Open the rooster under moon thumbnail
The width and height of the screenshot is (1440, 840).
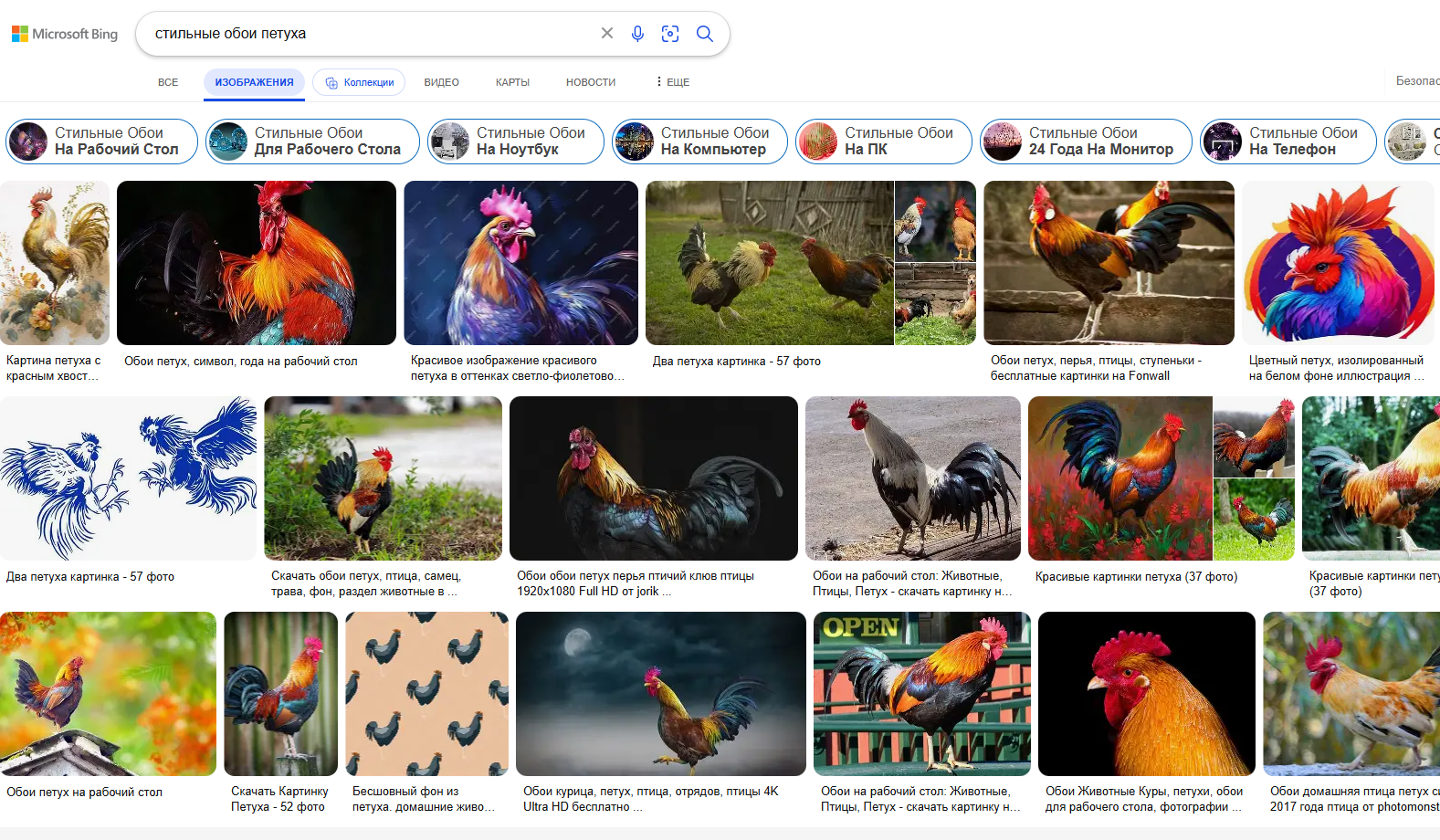click(x=660, y=693)
